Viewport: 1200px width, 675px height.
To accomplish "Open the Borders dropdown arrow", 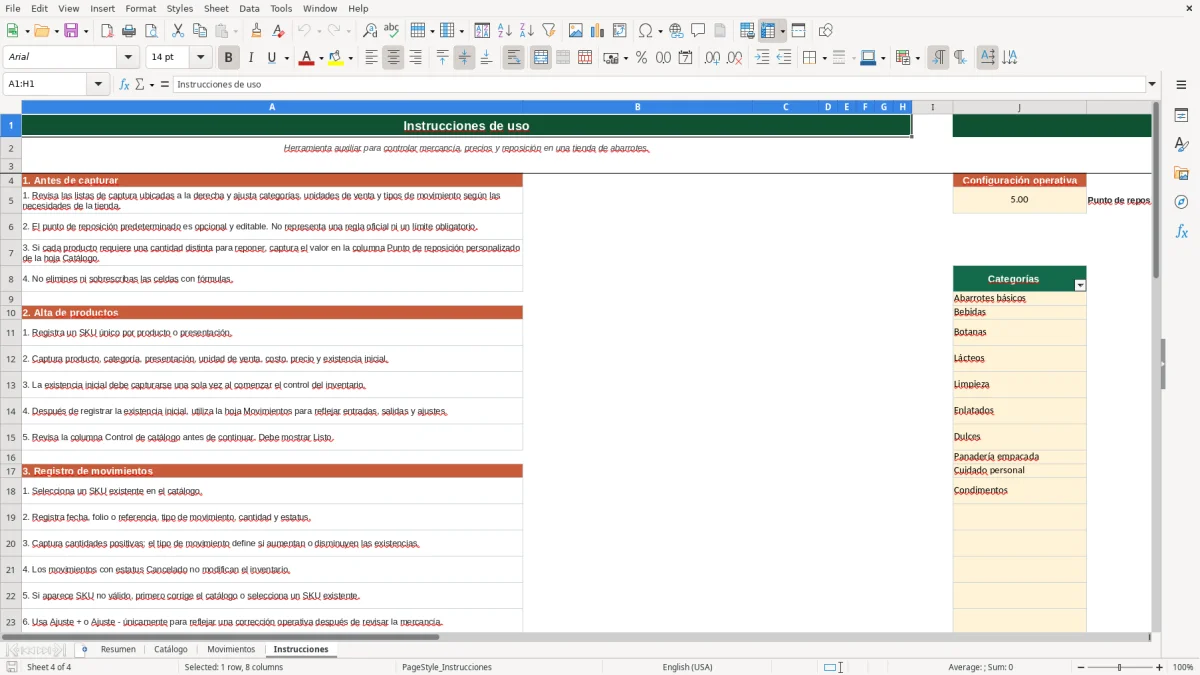I will coord(824,58).
